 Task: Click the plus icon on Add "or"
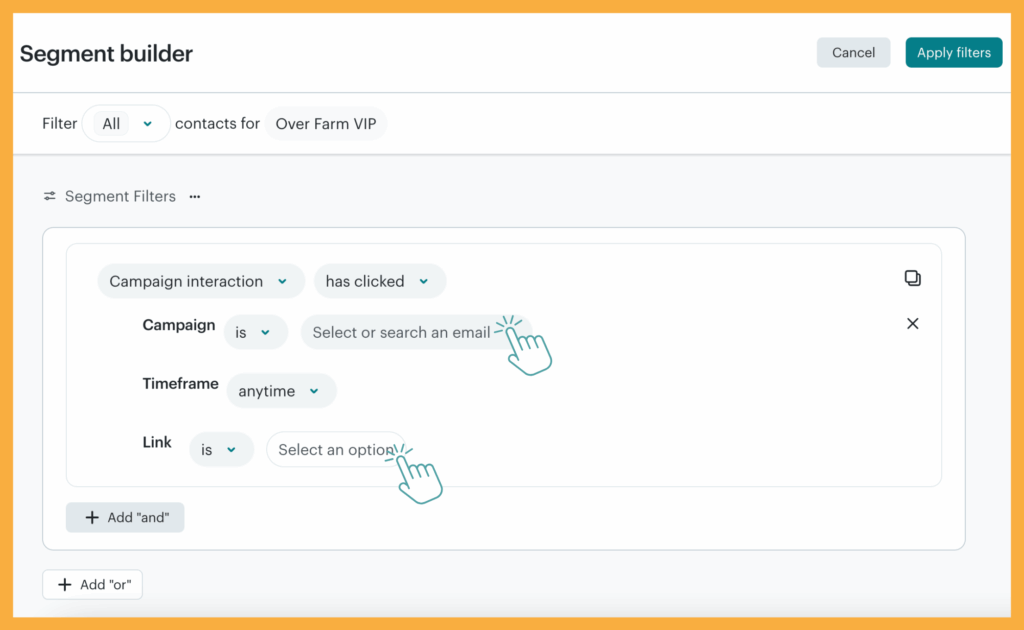tap(66, 584)
